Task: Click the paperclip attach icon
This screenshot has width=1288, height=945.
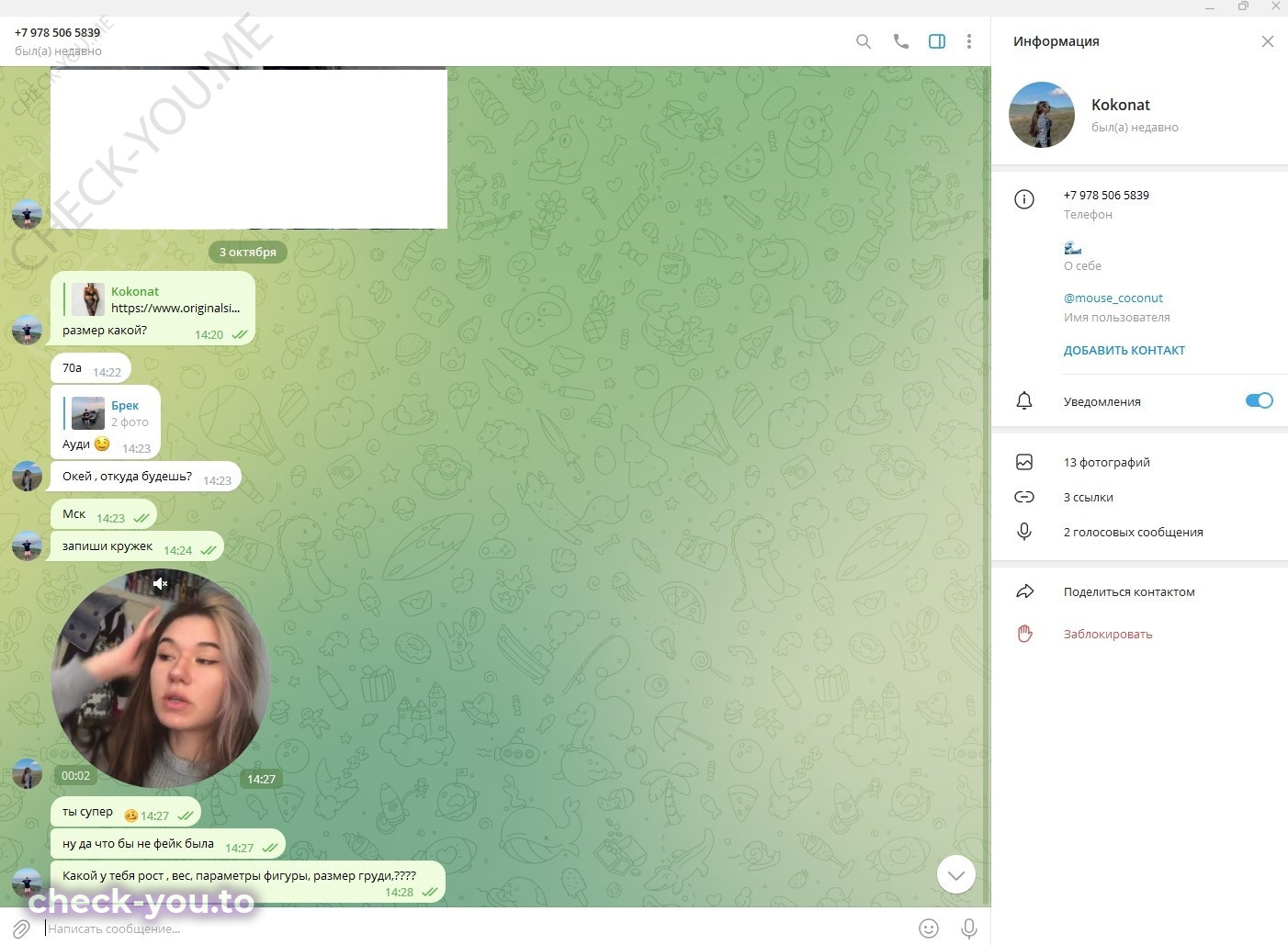Action: [21, 928]
